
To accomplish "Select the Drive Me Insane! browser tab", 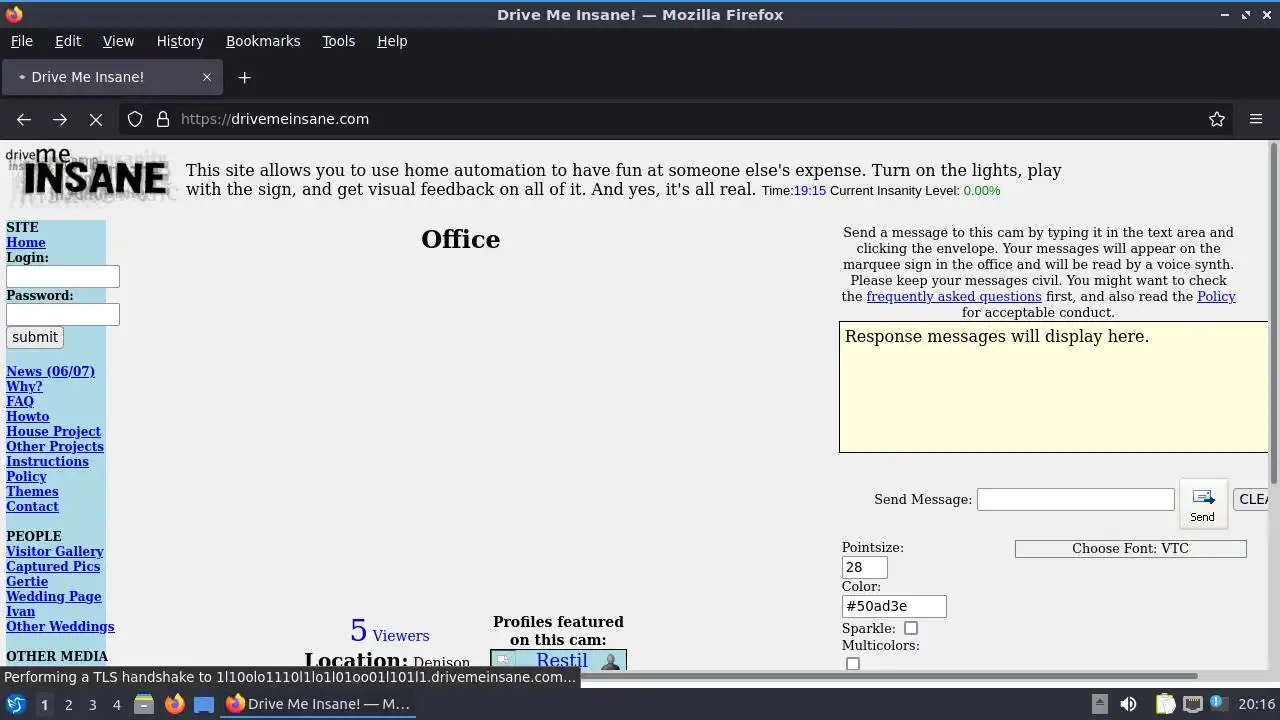I will (111, 77).
